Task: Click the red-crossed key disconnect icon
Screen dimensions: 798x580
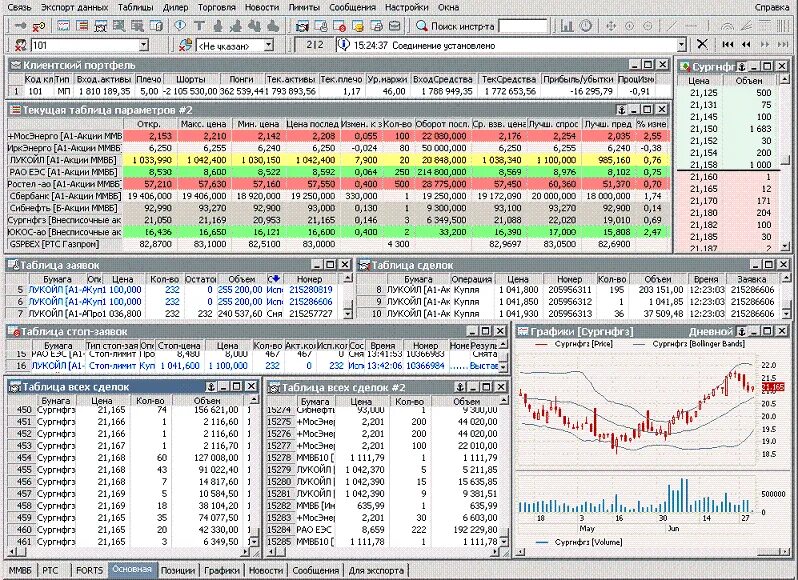Action: click(38, 25)
